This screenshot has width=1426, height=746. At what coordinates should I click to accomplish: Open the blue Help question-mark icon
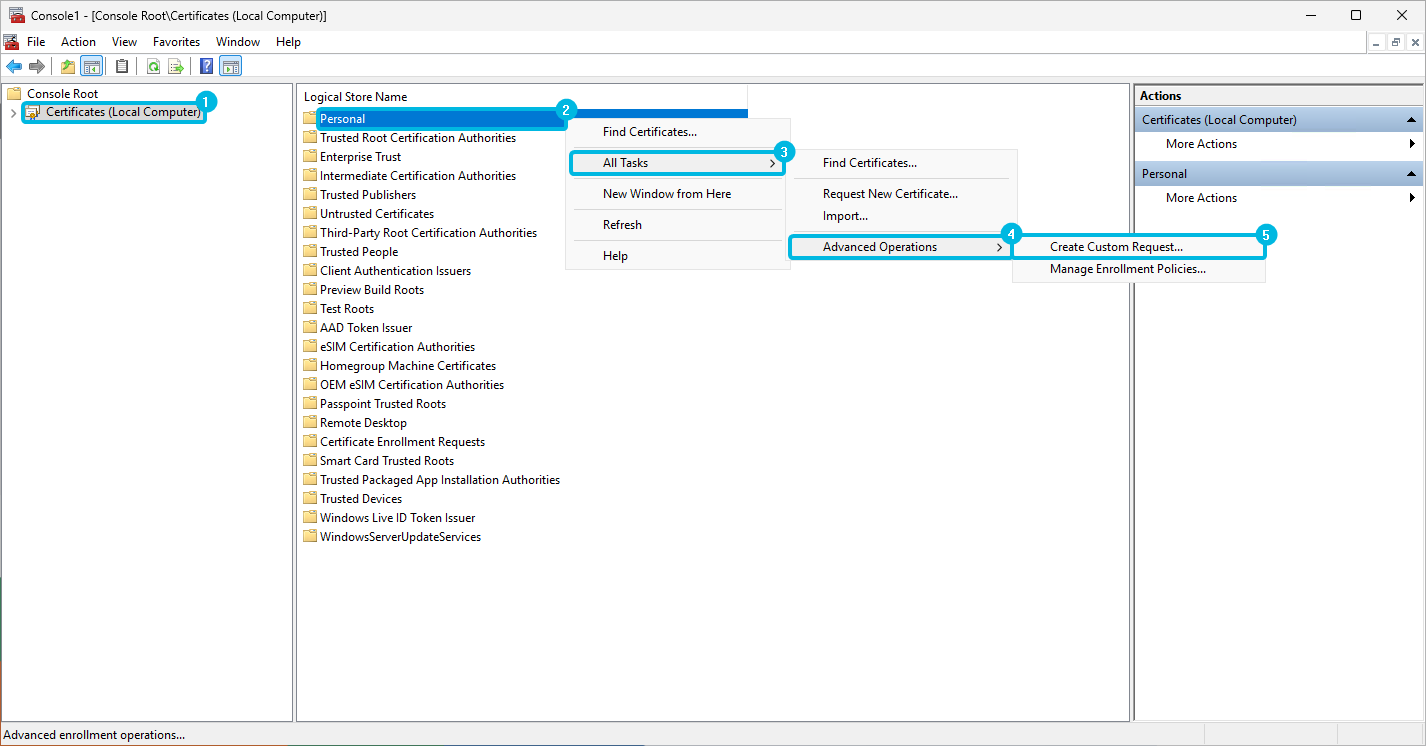coord(207,67)
